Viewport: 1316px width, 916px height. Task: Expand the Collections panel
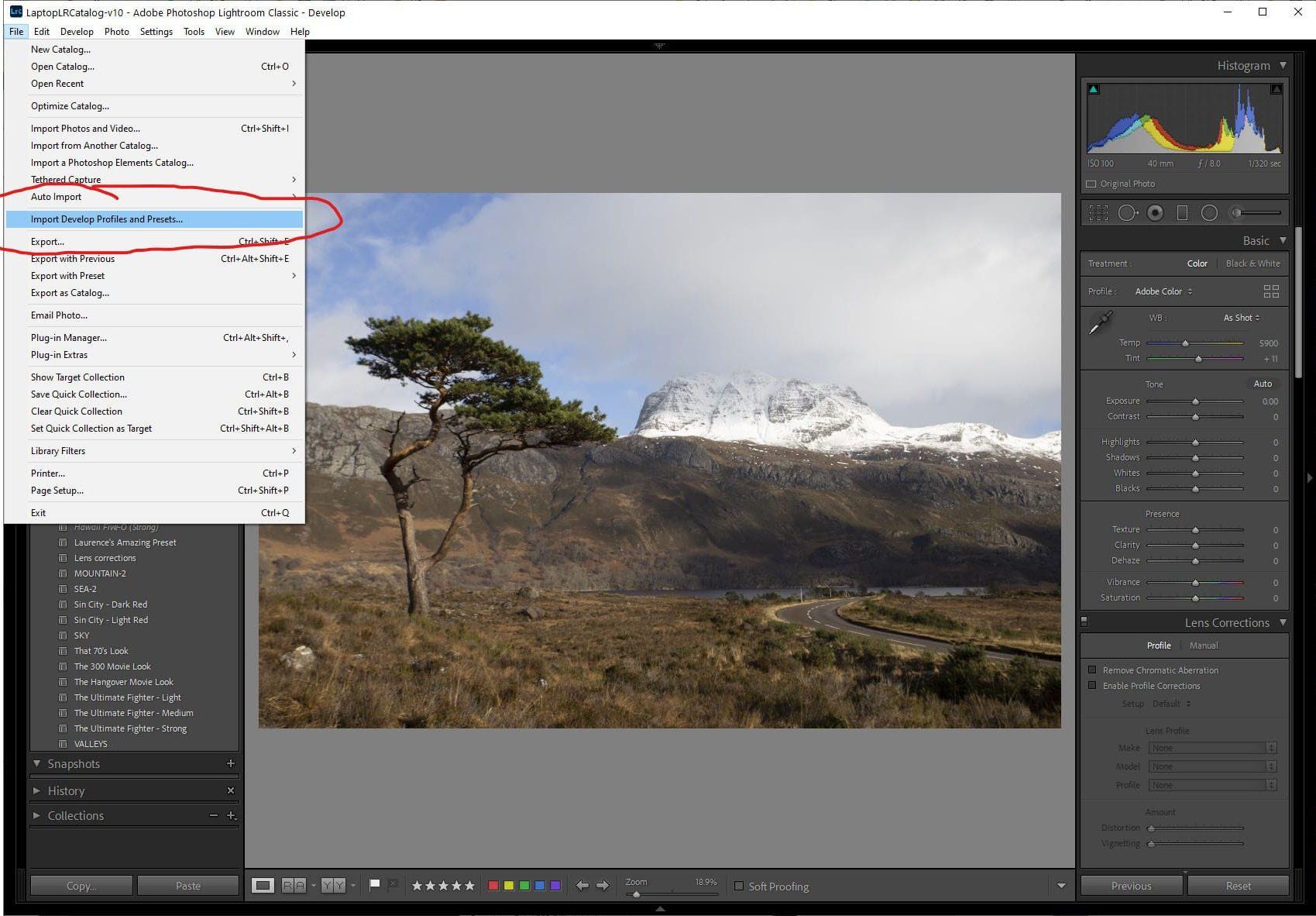36,815
